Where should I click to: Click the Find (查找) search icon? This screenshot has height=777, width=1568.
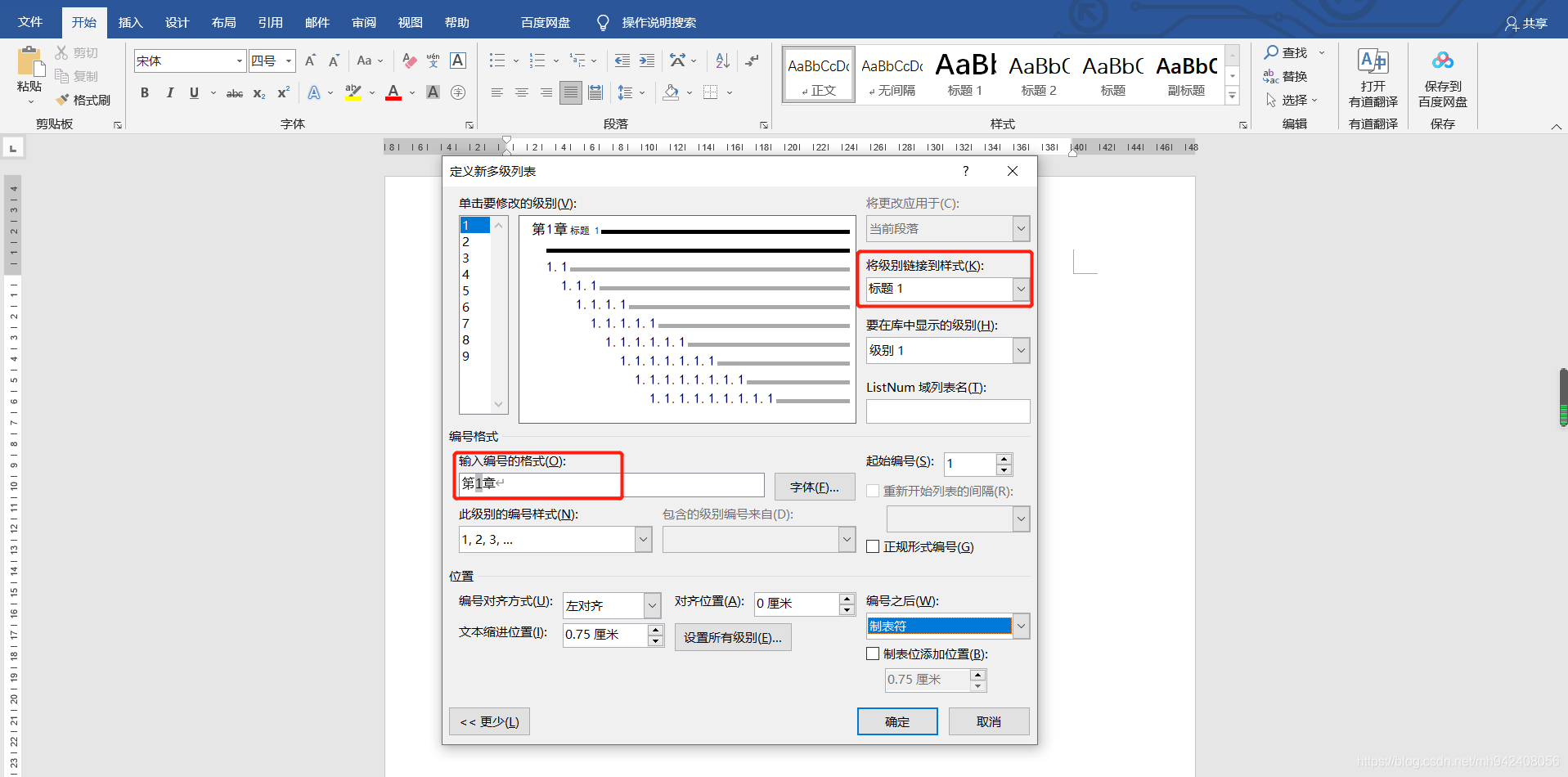coord(1271,52)
